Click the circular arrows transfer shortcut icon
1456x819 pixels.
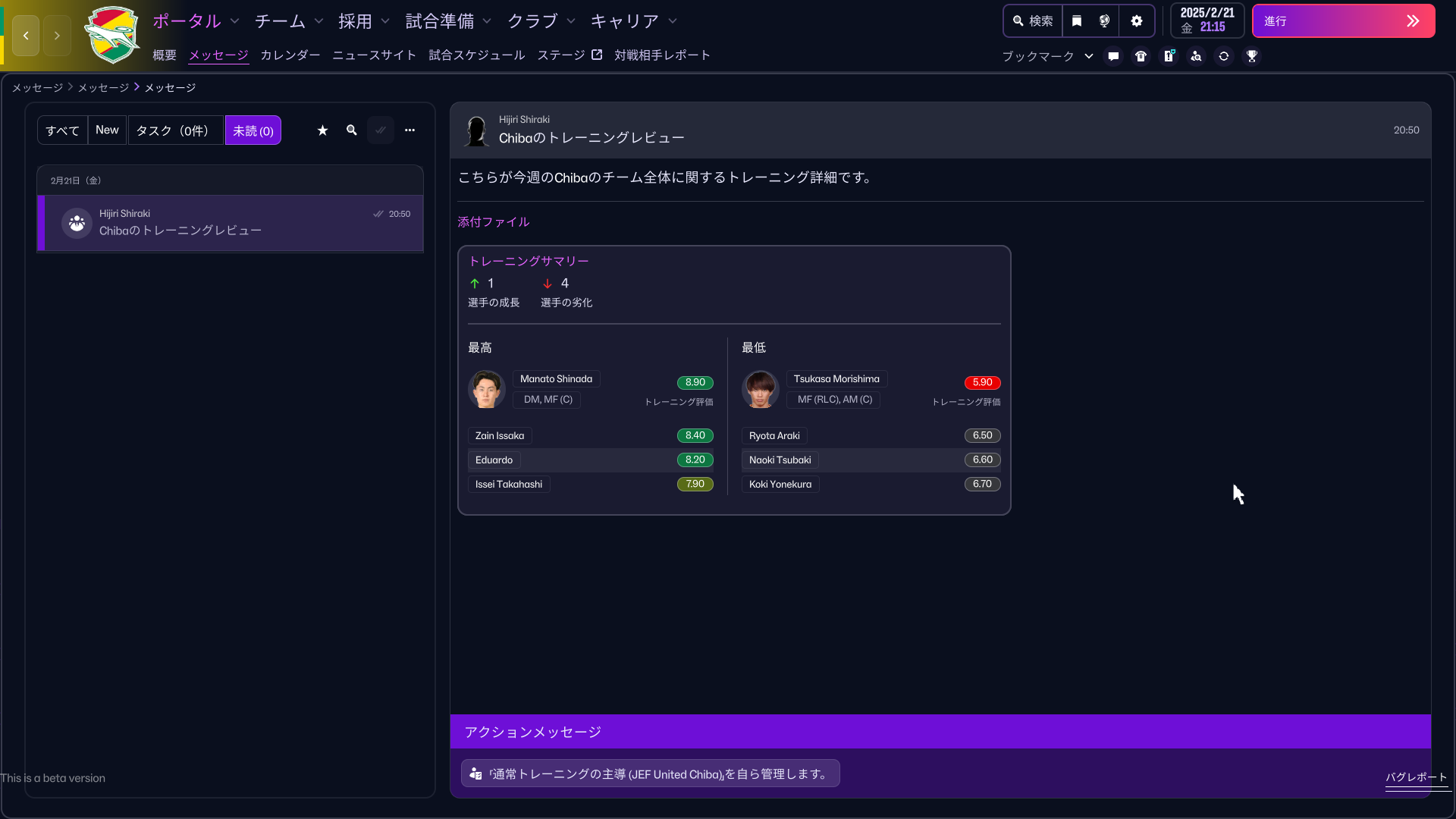[1224, 56]
